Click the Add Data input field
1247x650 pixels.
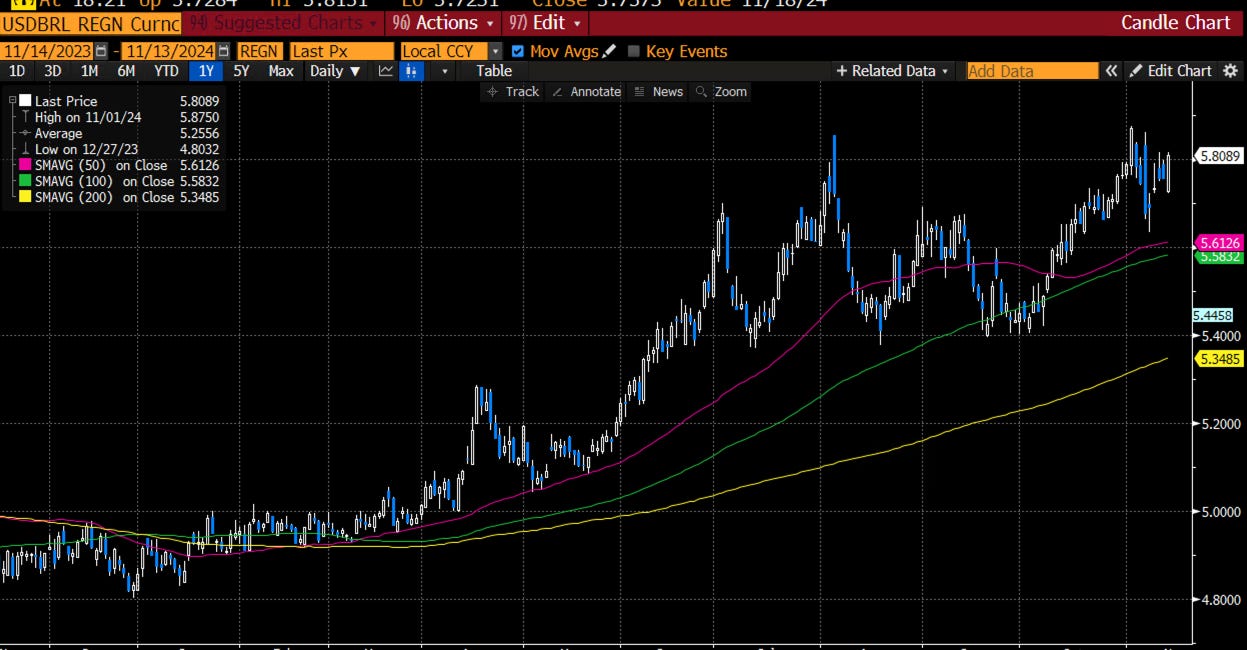click(1032, 71)
